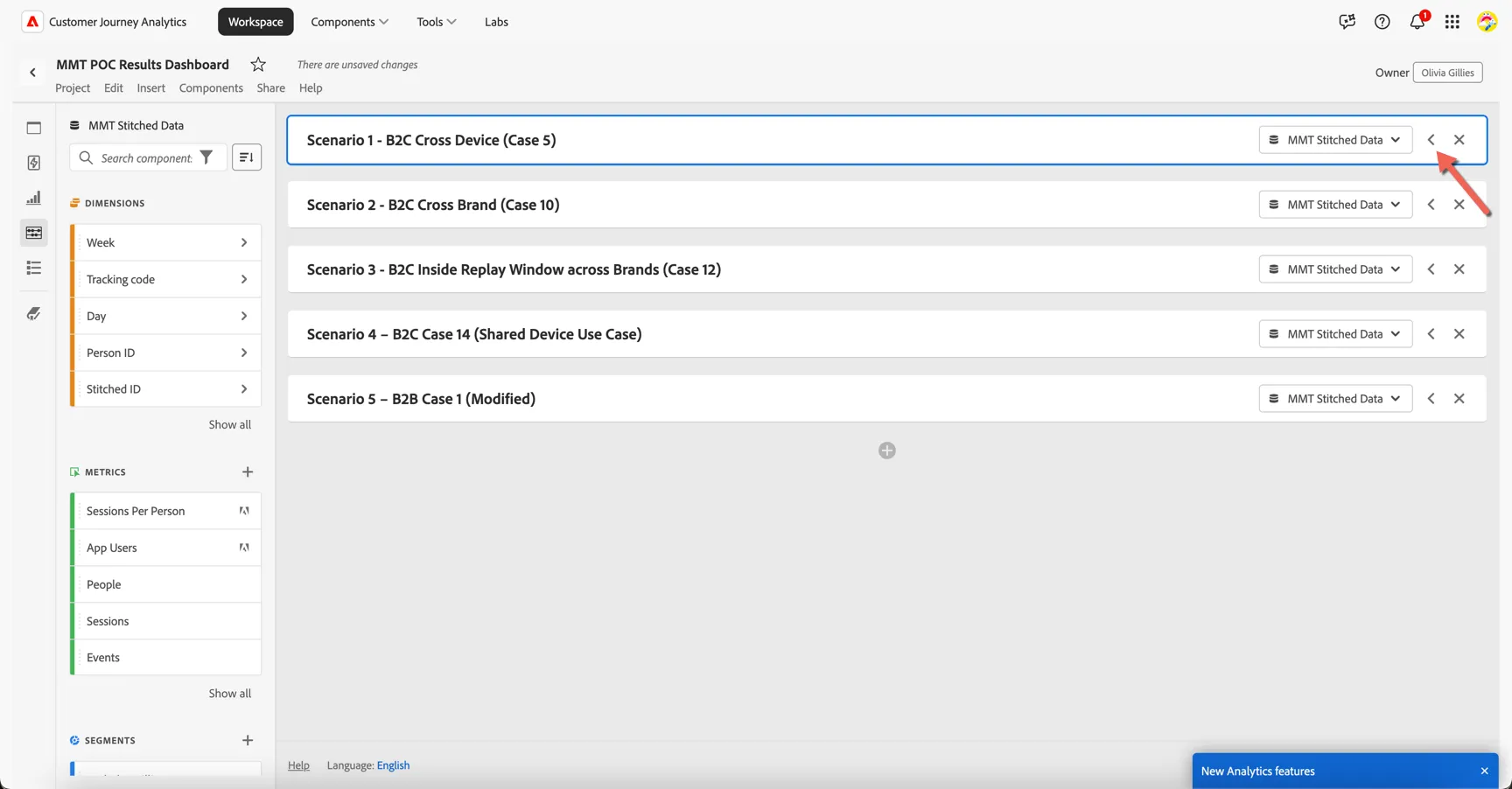The image size is (1512, 789).
Task: Remove the Scenario 3 panel with its X
Action: (1459, 269)
